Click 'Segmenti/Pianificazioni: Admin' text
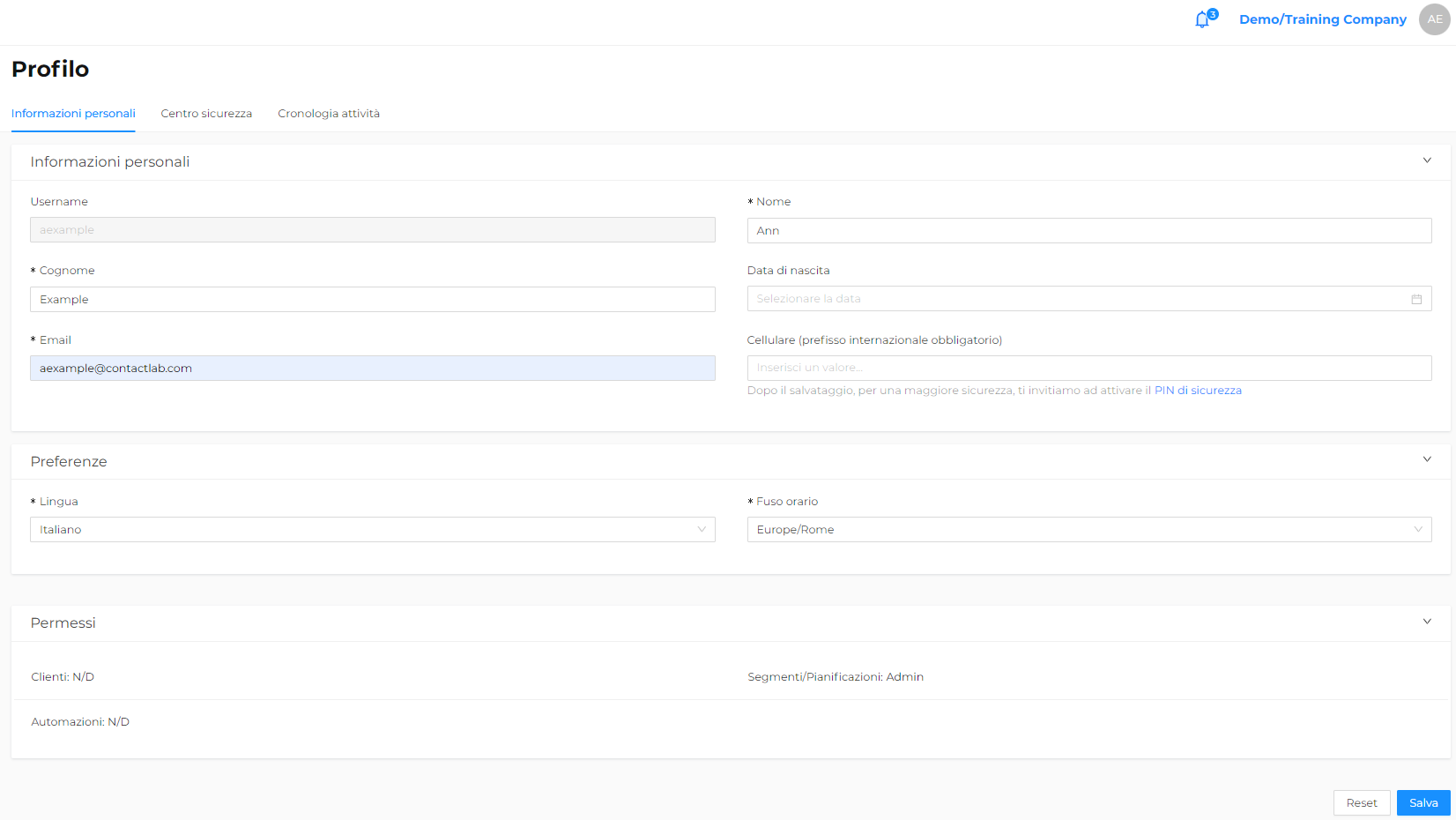The height and width of the screenshot is (820, 1456). pos(836,677)
